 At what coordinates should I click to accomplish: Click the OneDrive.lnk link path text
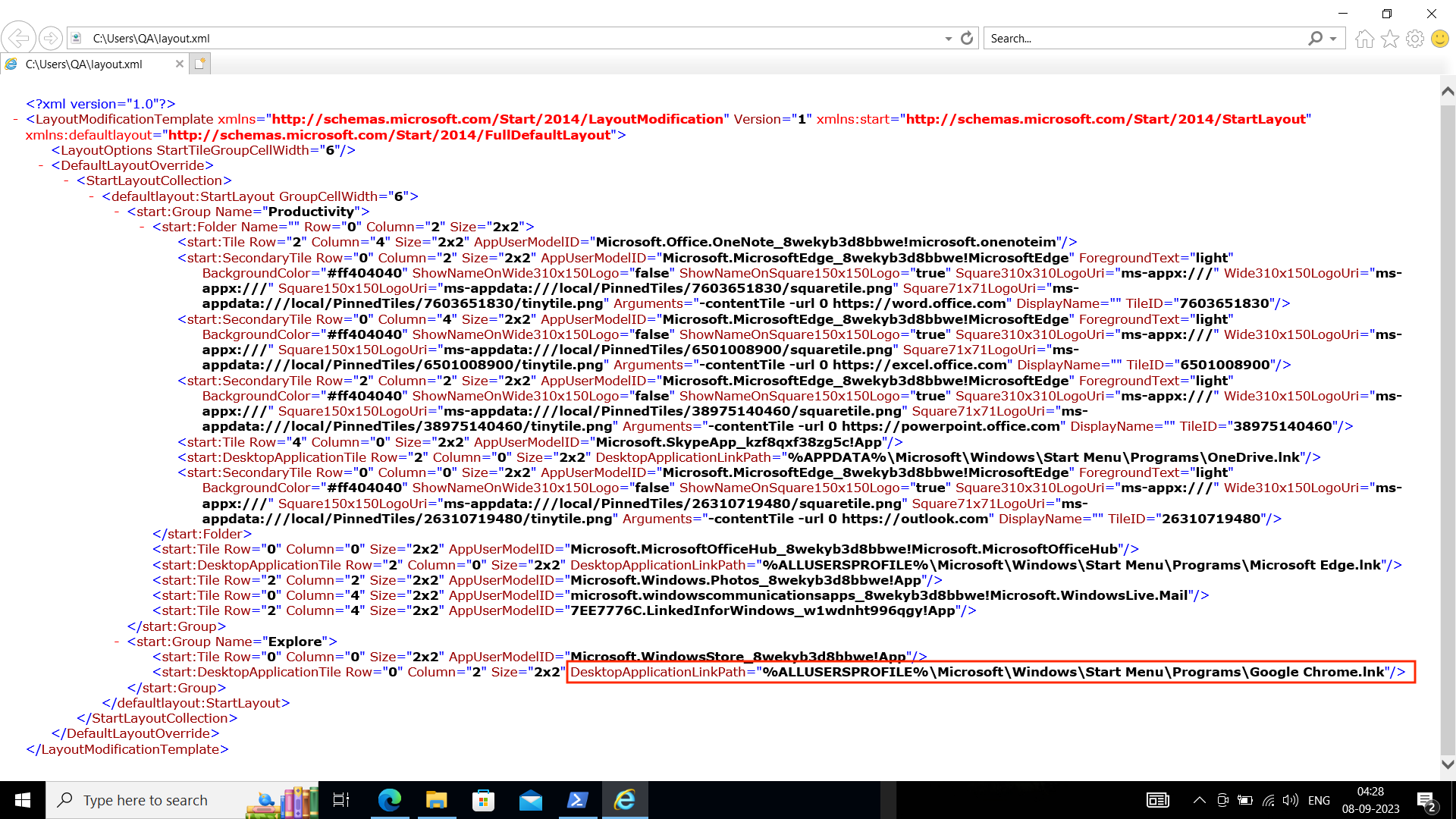tap(1044, 457)
